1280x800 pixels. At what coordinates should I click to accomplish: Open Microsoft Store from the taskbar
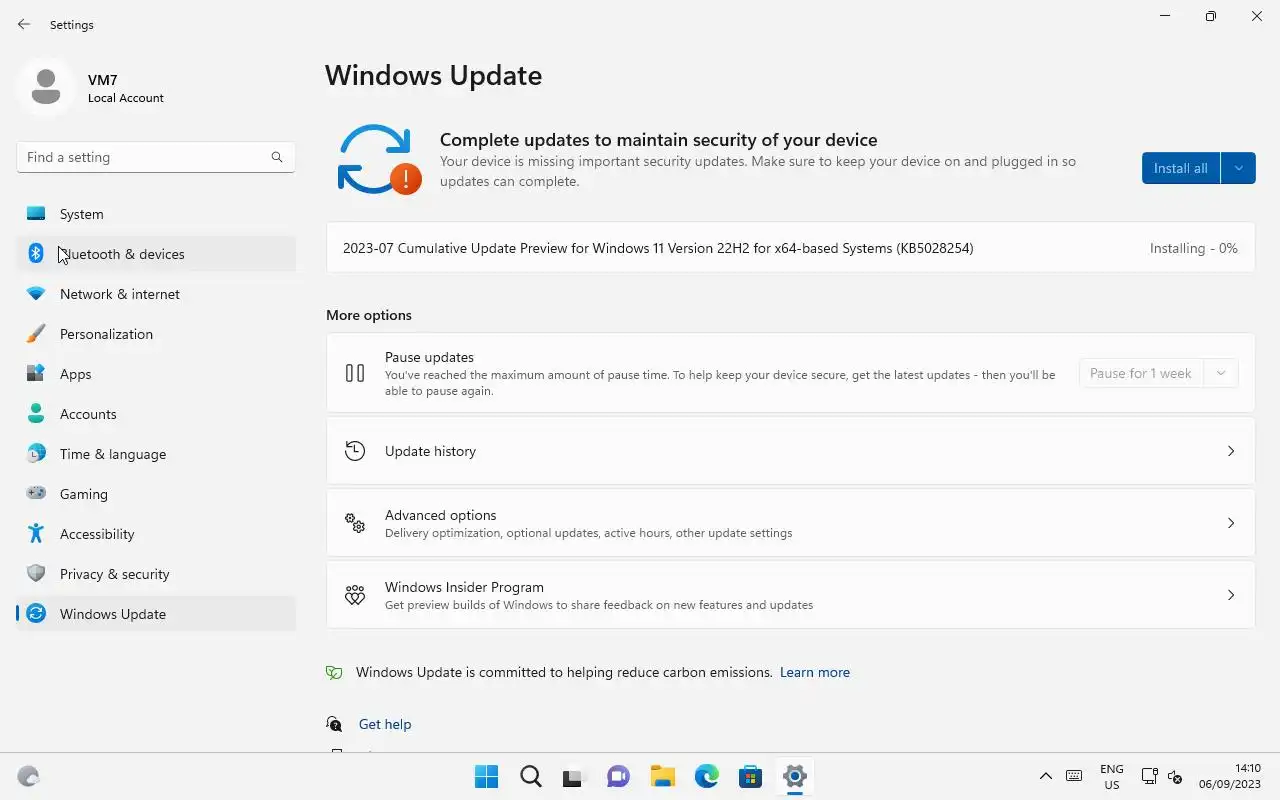point(751,777)
